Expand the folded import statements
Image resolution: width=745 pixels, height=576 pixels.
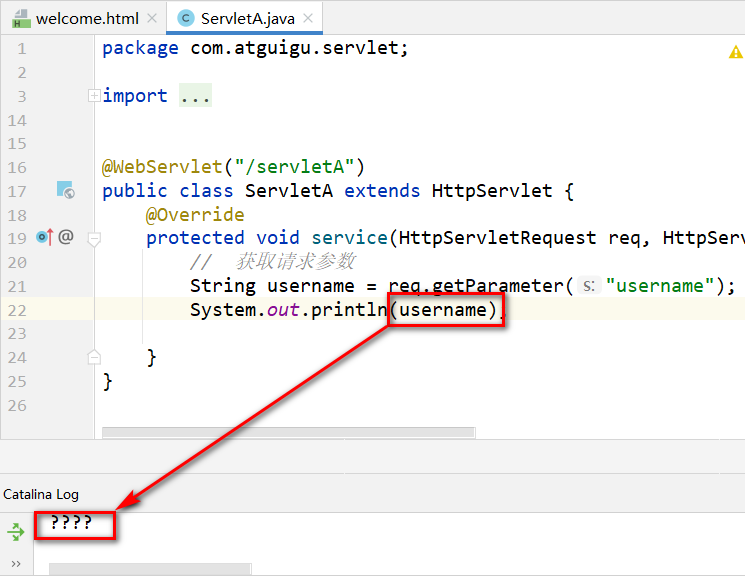[x=94, y=96]
